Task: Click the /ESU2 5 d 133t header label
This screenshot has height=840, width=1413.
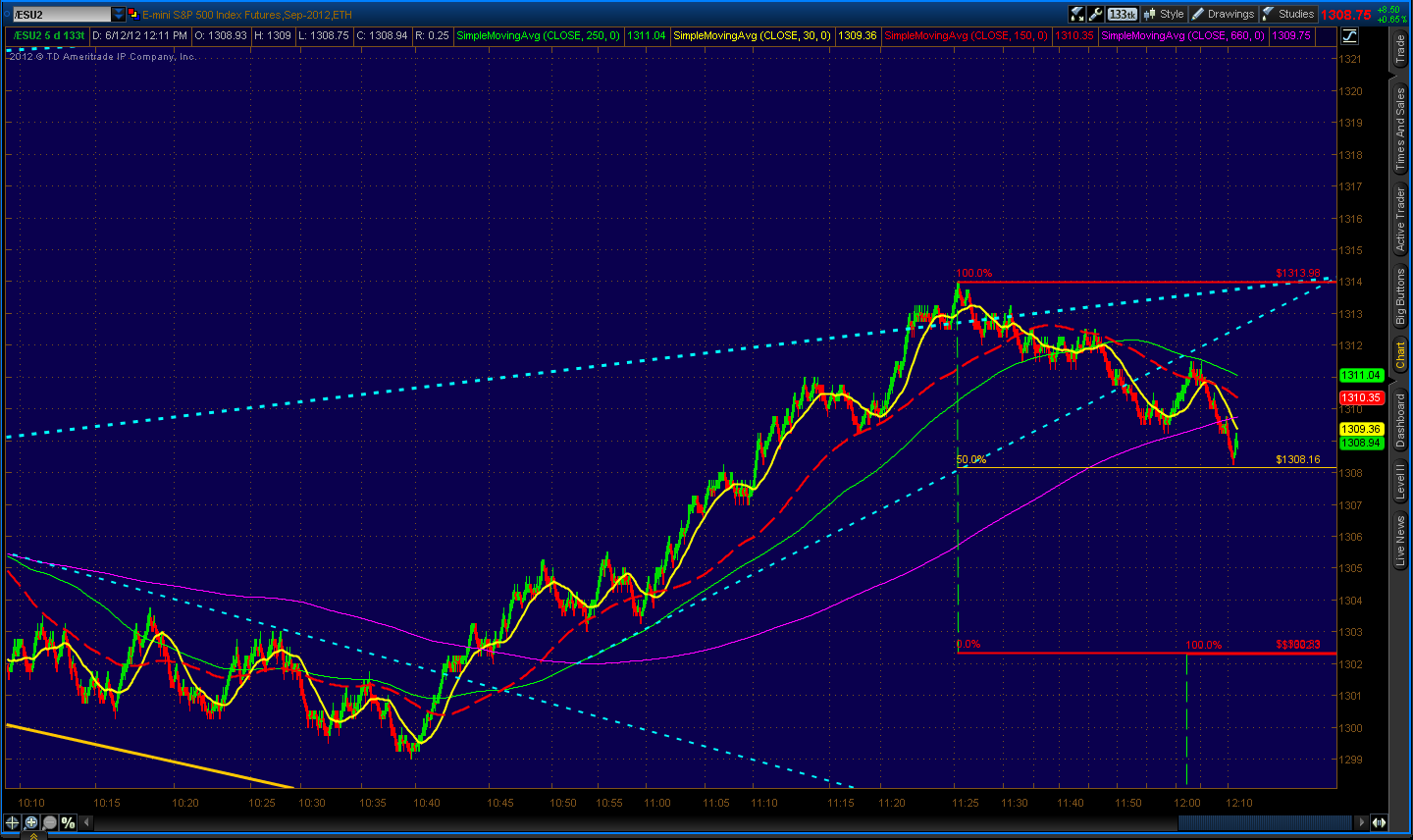Action: 49,35
